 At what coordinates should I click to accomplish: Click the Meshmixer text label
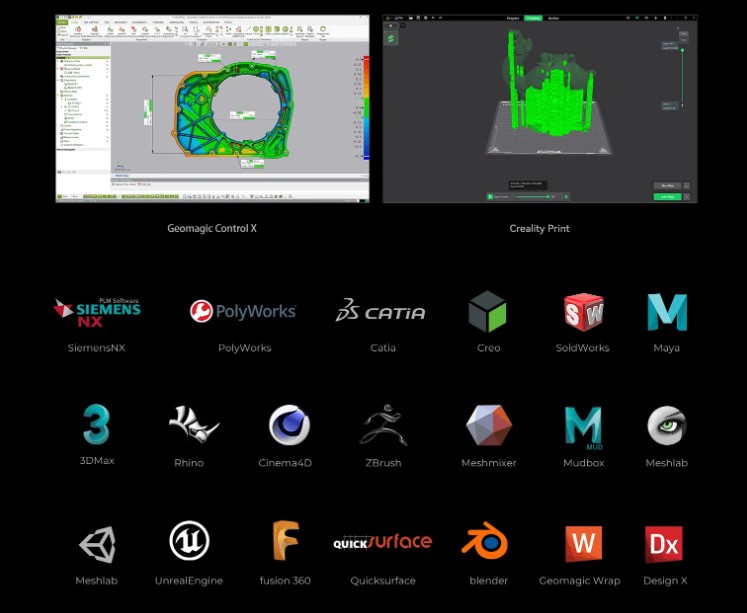[489, 462]
